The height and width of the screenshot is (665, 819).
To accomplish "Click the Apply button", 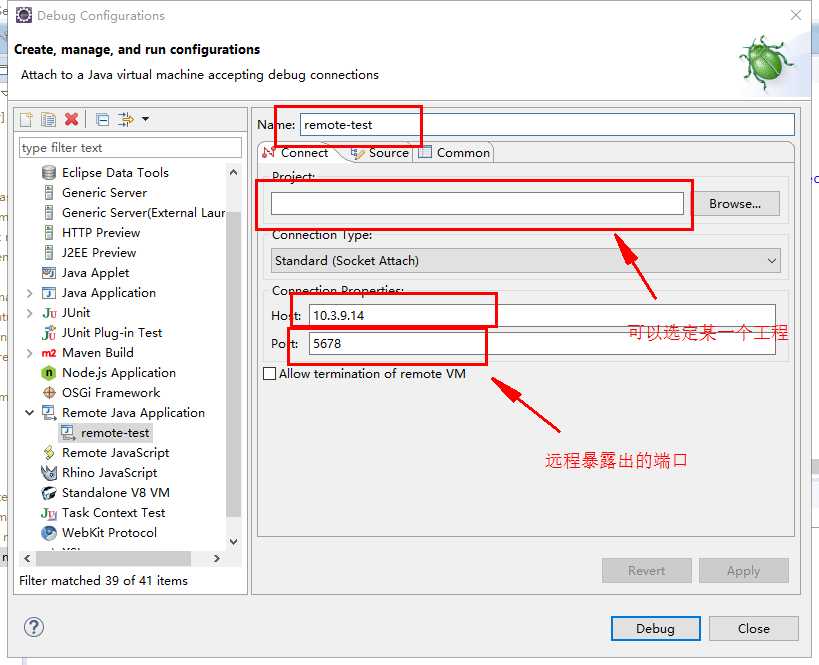I will tap(744, 570).
